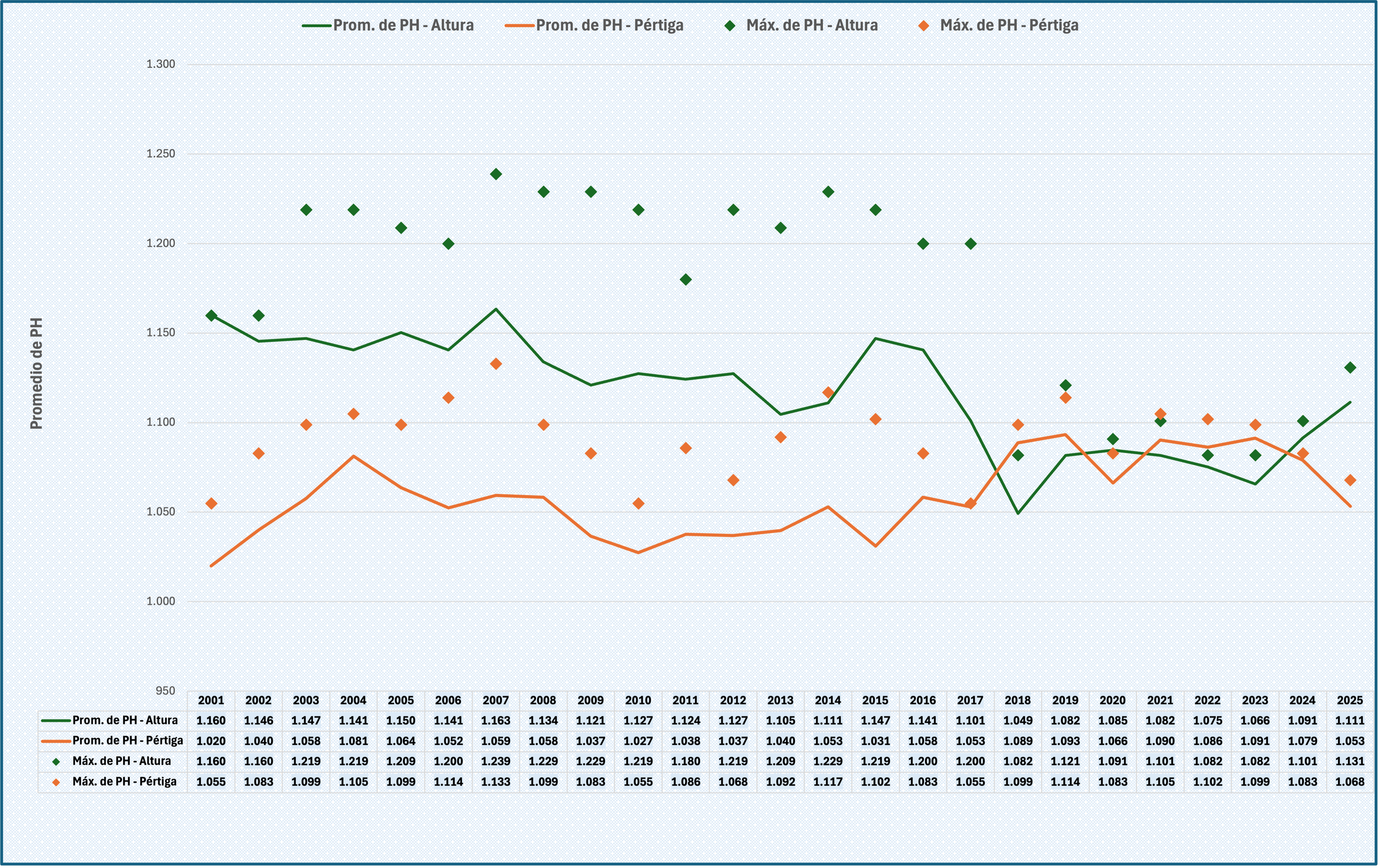Click the 'Máx. de PH - Altura' table row label
The image size is (1380, 868).
coord(121,762)
